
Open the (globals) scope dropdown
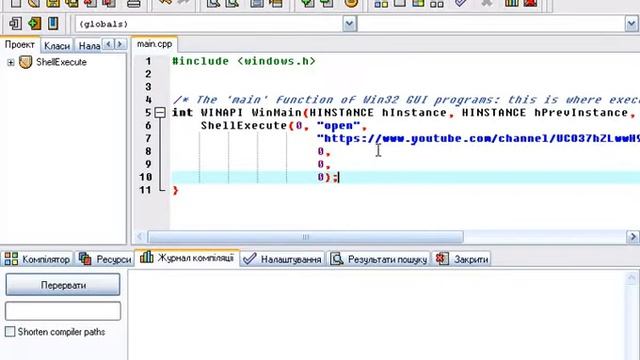coord(349,24)
